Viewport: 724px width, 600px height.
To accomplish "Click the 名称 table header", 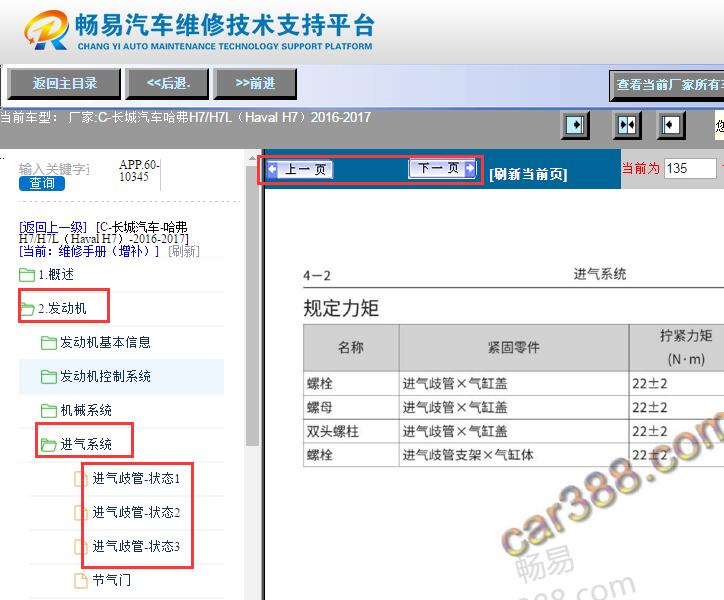I will click(x=351, y=347).
